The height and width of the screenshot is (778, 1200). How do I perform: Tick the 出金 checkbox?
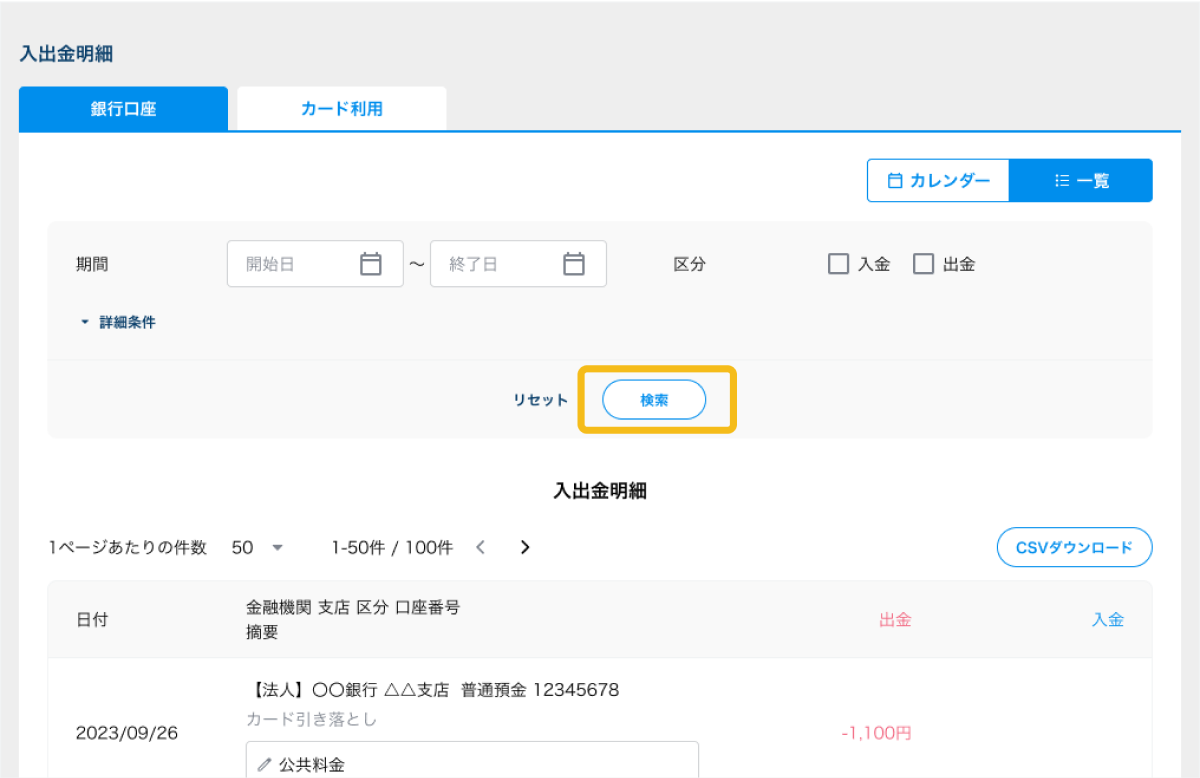923,264
